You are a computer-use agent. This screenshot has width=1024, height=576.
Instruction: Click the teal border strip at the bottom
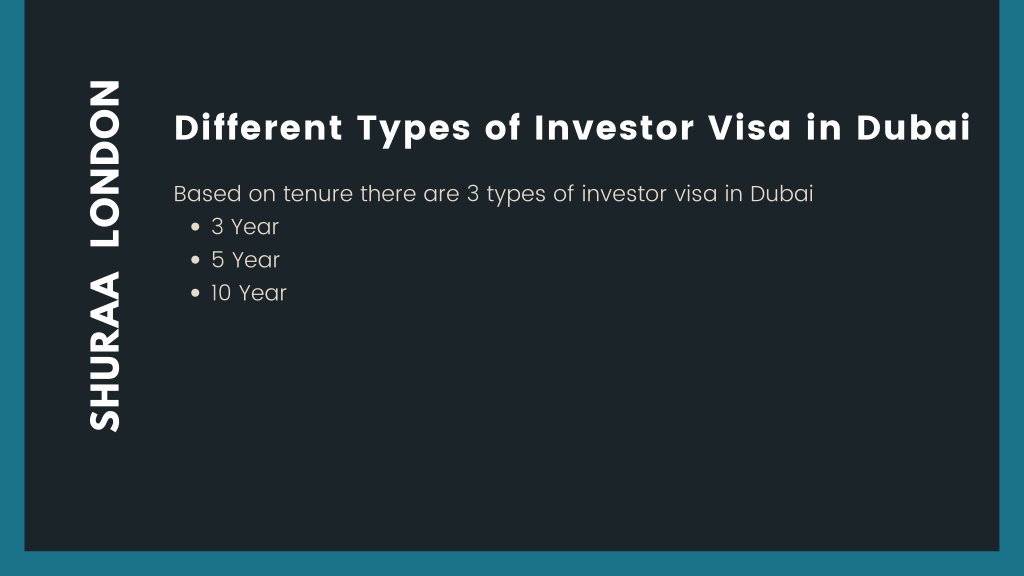[x=512, y=564]
